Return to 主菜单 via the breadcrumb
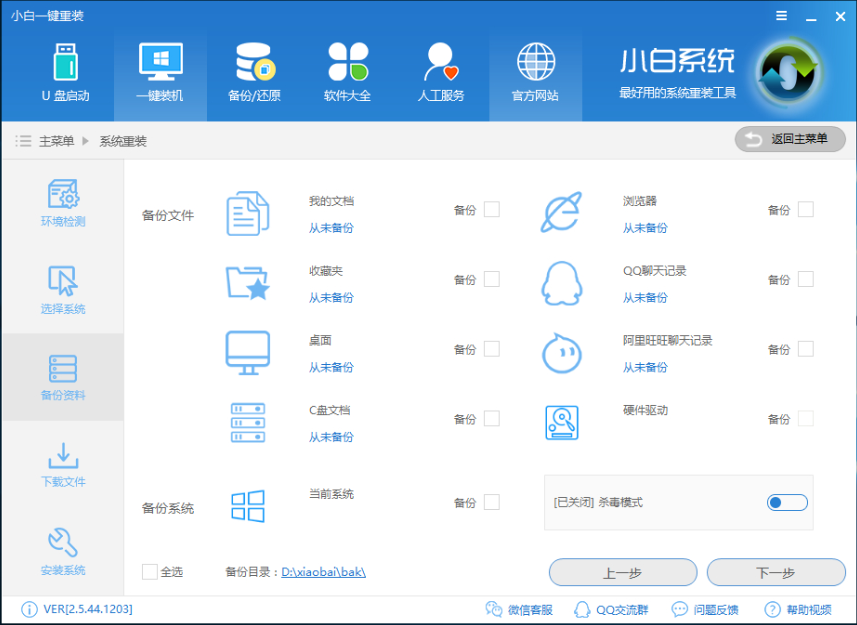Image resolution: width=857 pixels, height=625 pixels. (x=57, y=139)
